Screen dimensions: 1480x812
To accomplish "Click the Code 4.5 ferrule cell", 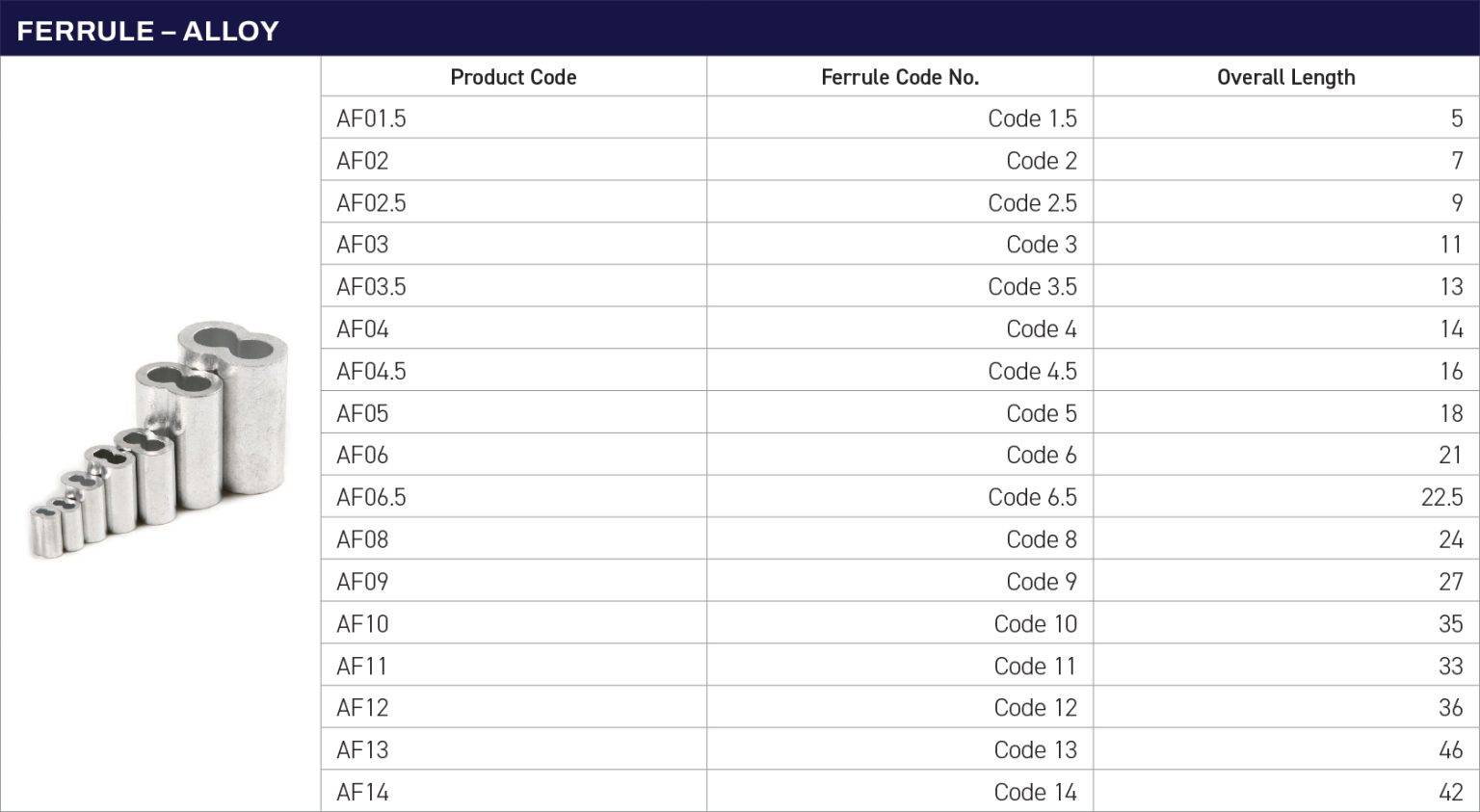I will tap(1032, 371).
